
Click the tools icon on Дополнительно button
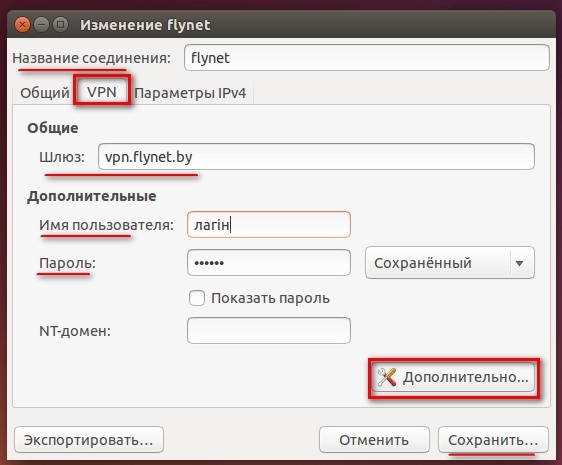coord(387,377)
